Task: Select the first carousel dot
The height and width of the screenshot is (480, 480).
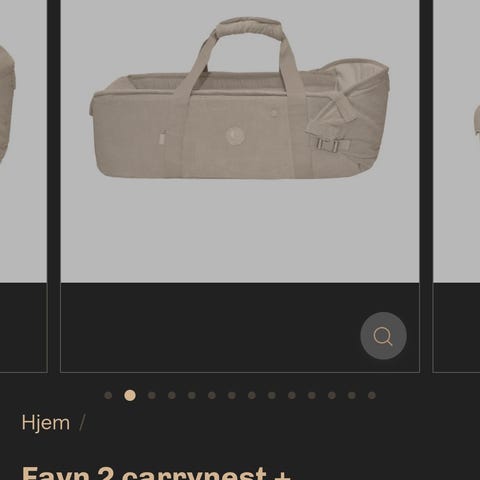Action: pos(108,395)
